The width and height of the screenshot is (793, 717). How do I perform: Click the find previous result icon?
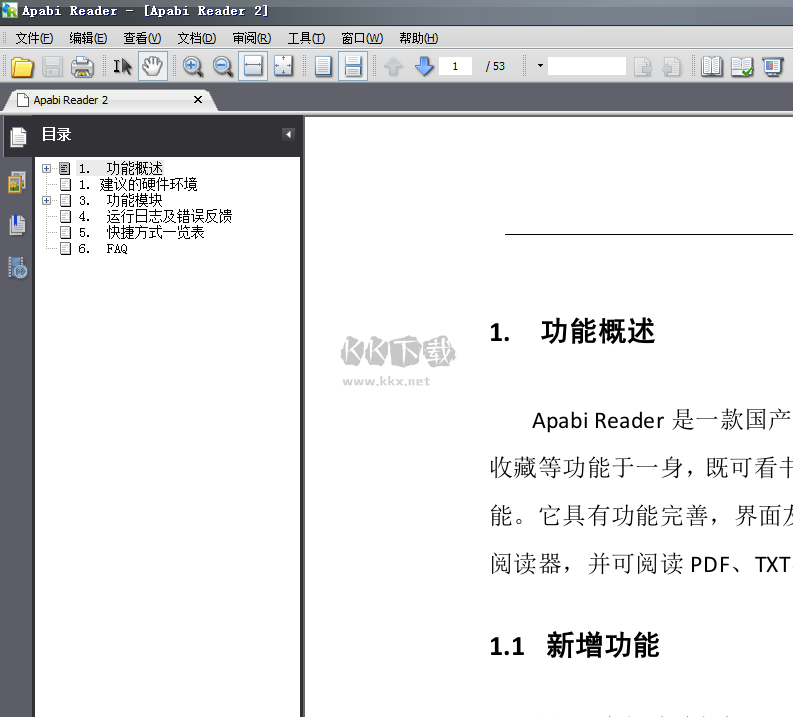(x=671, y=67)
